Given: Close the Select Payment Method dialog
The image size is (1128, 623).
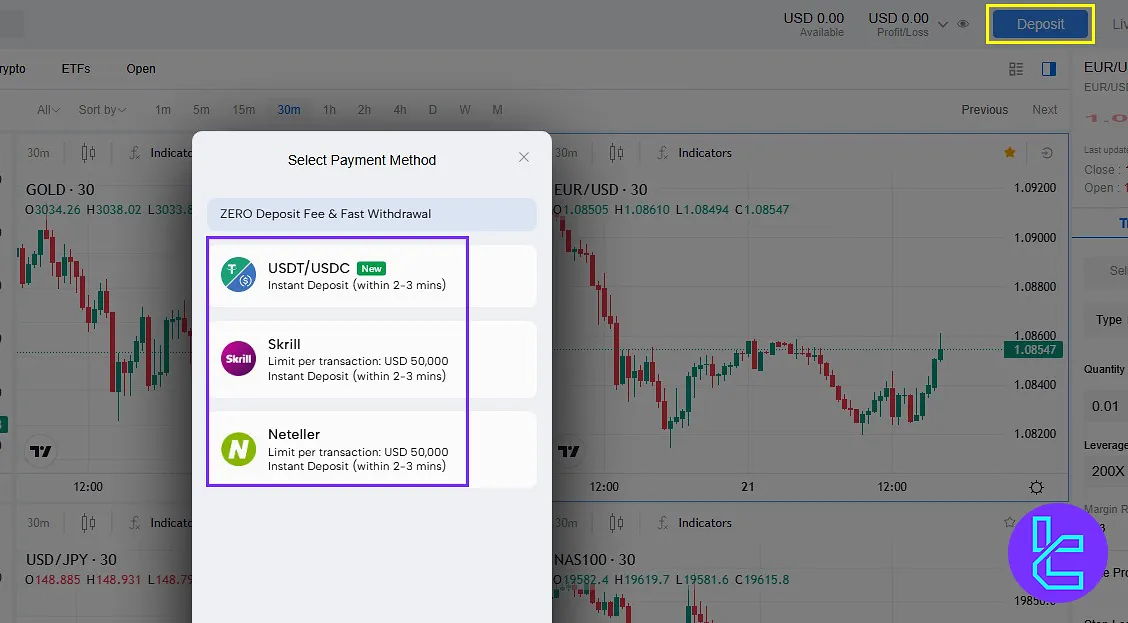Looking at the screenshot, I should tap(524, 158).
